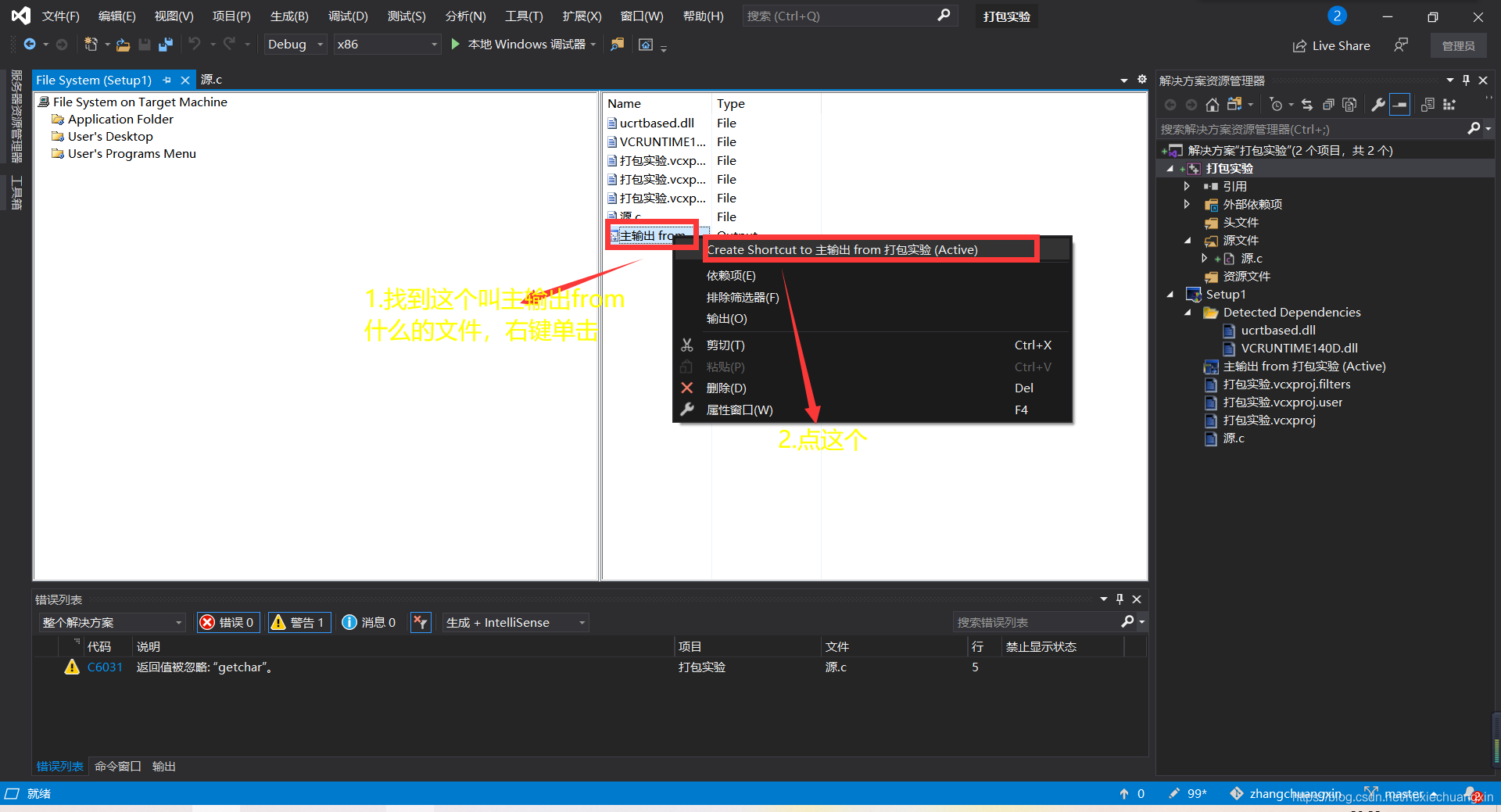Click the clear filter icon in error list
The height and width of the screenshot is (812, 1501).
click(x=421, y=622)
